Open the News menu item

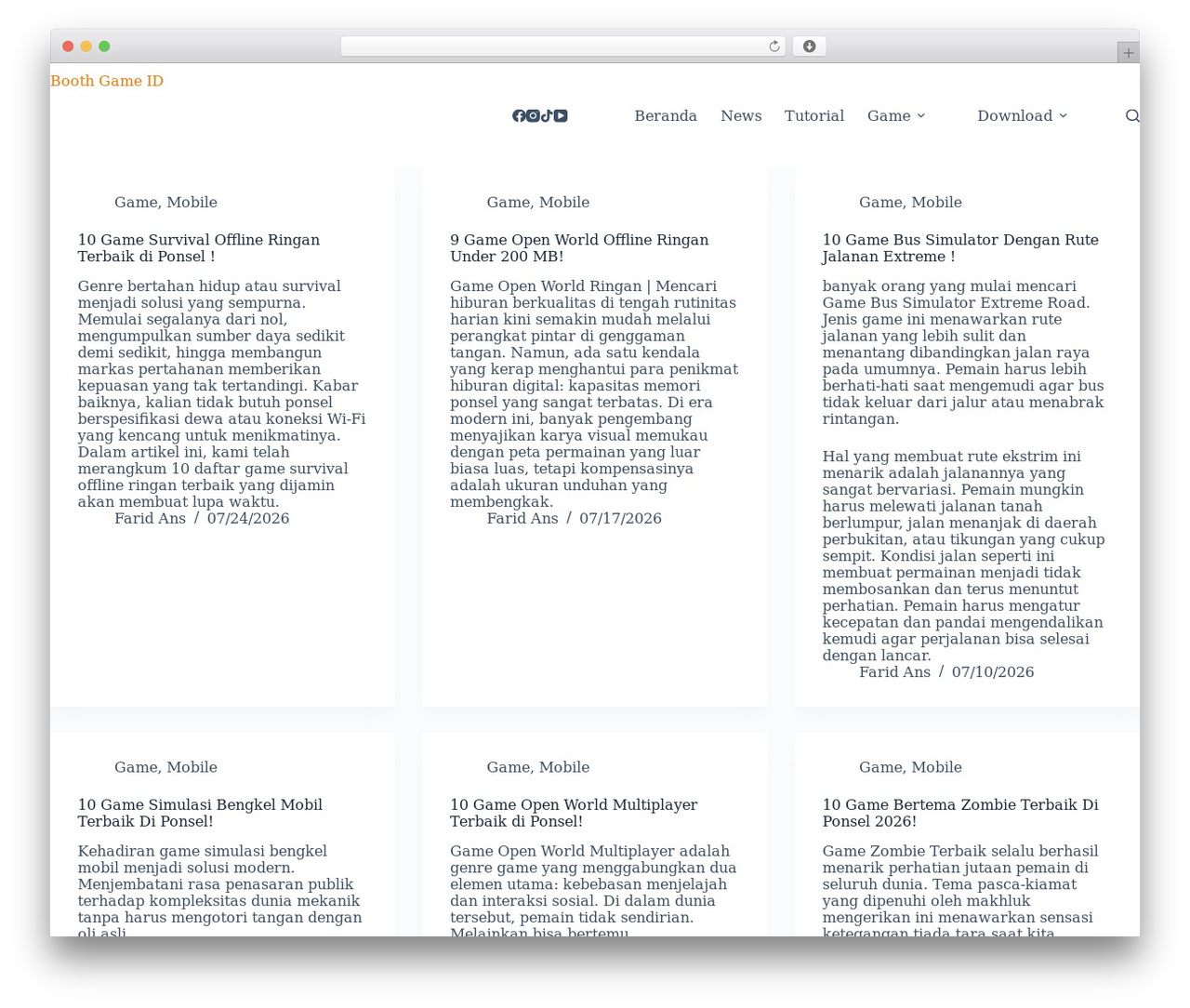click(741, 115)
